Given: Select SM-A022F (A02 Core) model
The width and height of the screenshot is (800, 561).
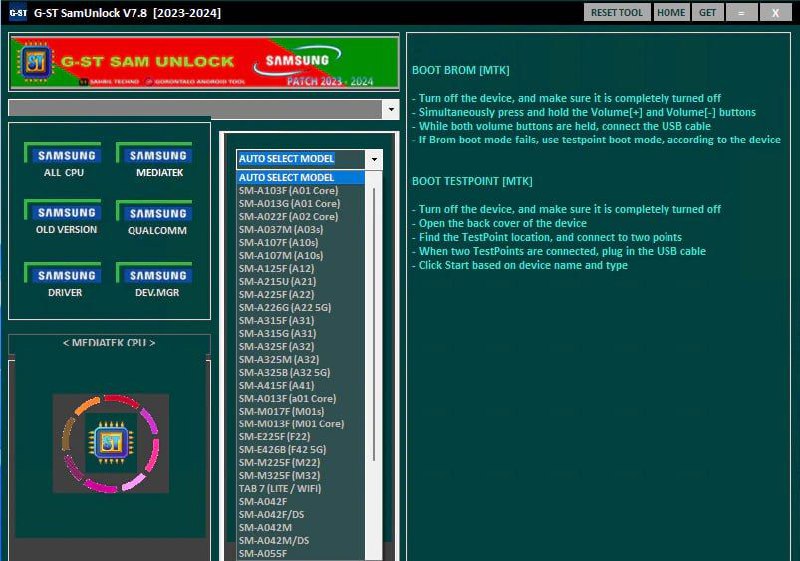Looking at the screenshot, I should coord(301,217).
